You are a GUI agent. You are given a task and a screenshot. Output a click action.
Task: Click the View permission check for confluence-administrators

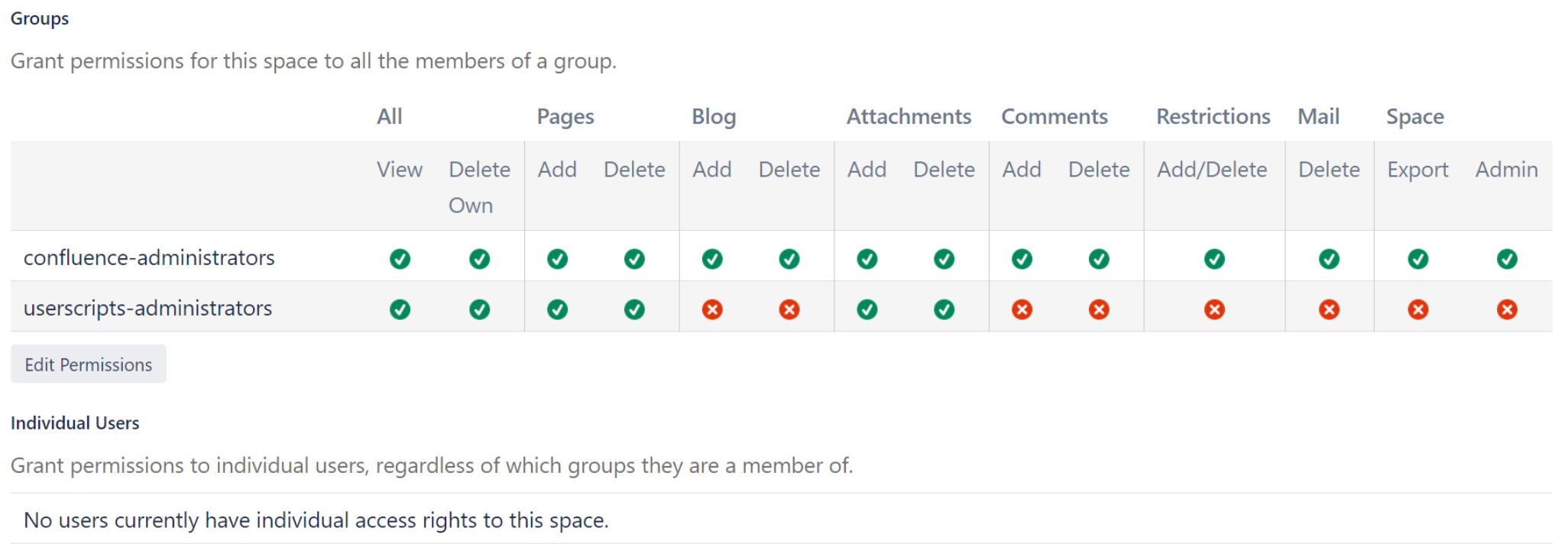(400, 258)
